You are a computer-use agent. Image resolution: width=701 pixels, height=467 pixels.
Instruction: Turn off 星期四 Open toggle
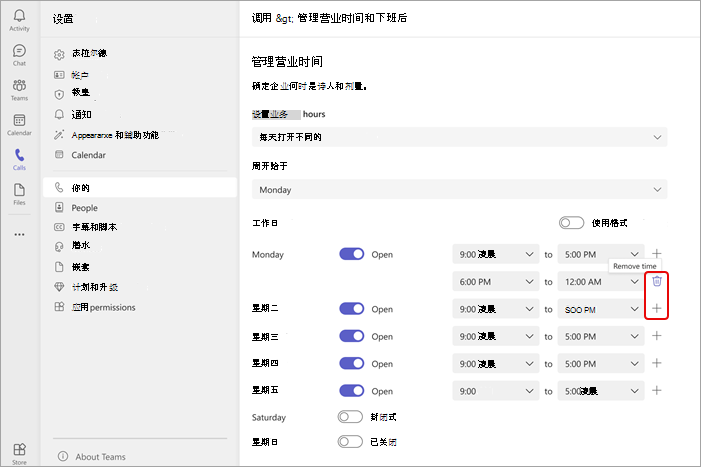tap(352, 363)
